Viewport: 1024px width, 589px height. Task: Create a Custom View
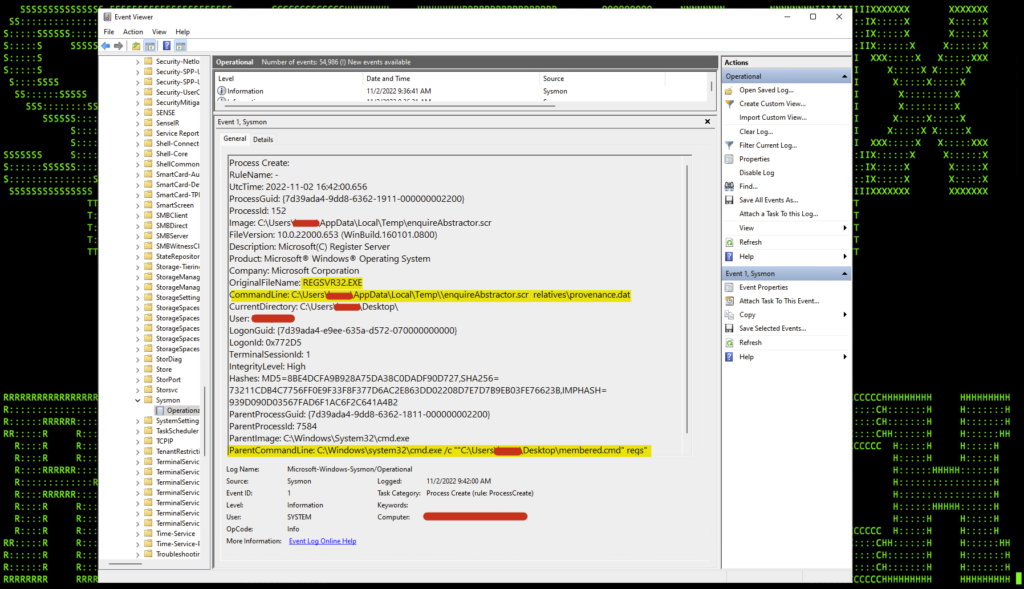[x=766, y=104]
